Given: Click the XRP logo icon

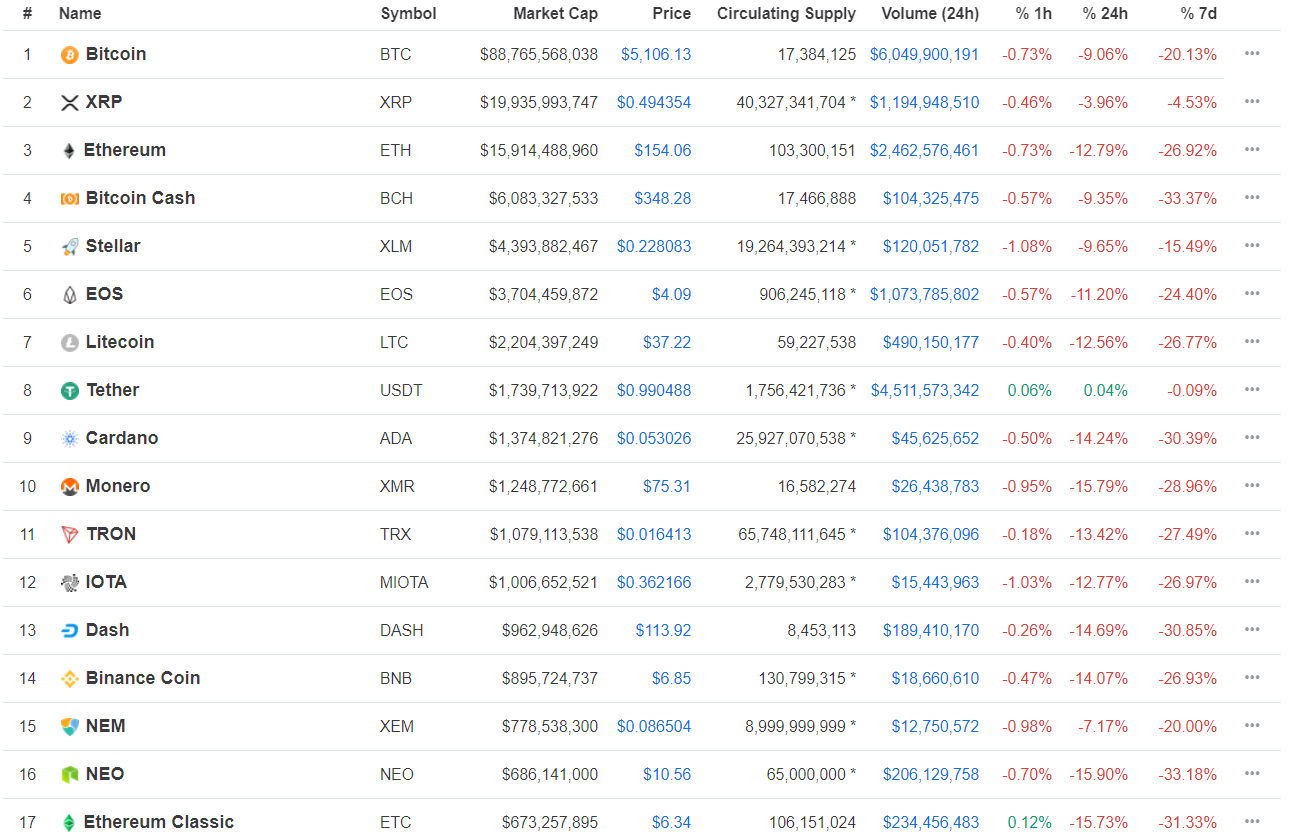Looking at the screenshot, I should coord(70,102).
